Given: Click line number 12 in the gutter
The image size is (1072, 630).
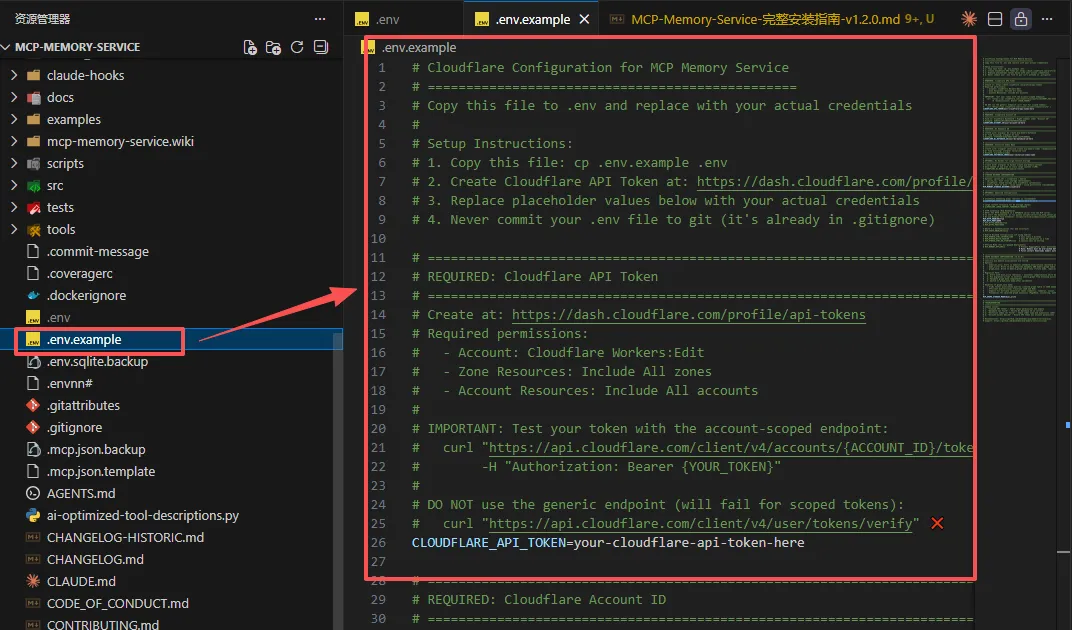Looking at the screenshot, I should tap(378, 276).
